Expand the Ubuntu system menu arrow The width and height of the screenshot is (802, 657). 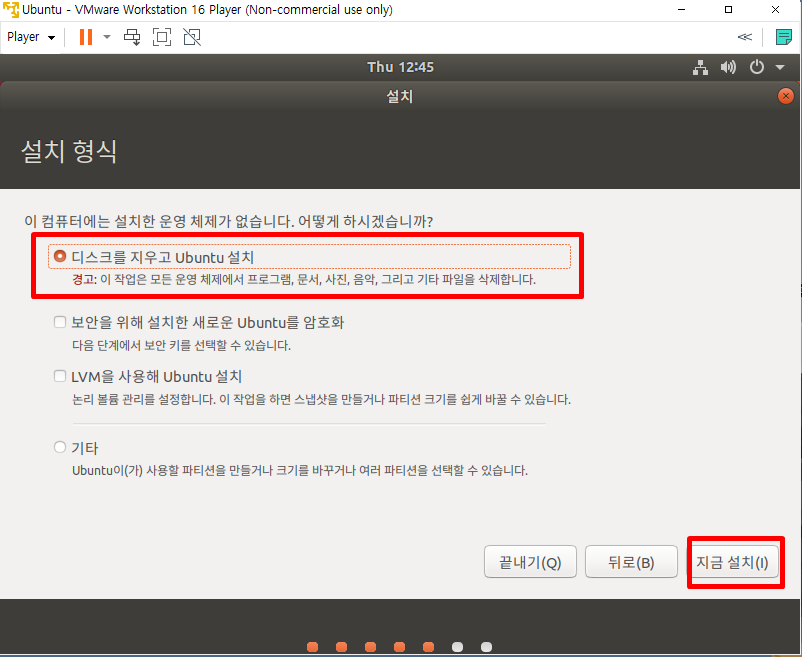click(x=780, y=67)
